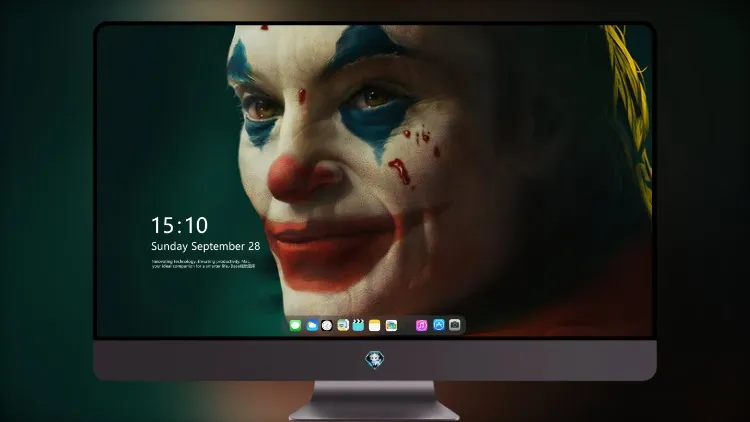Open the Clock app in the dock
Viewport: 750px width, 422px height.
327,325
